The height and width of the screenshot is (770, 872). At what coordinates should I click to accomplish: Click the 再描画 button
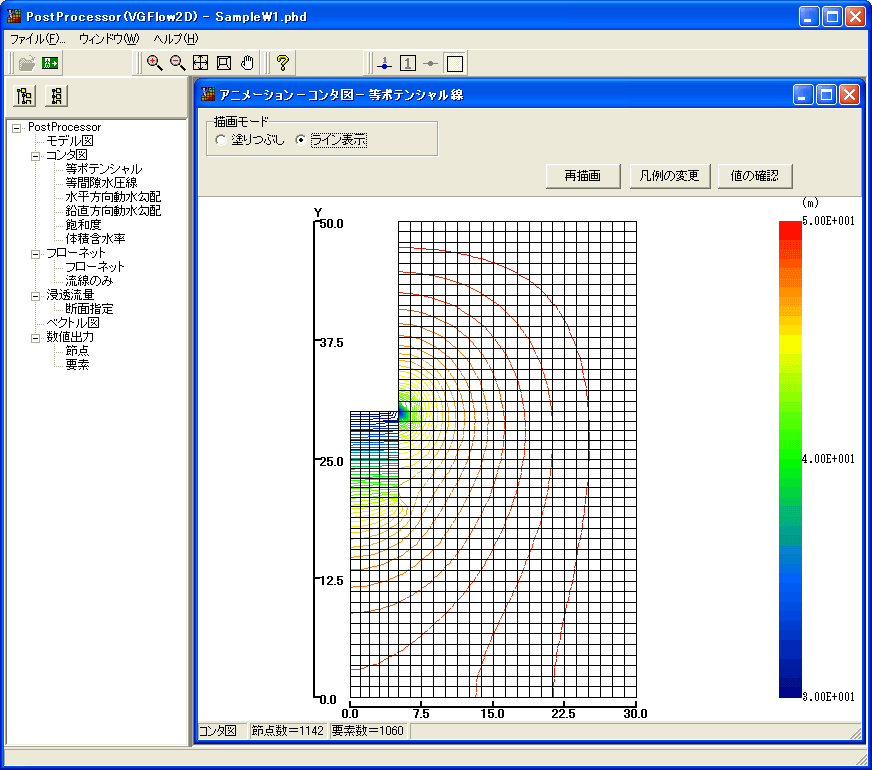(x=583, y=176)
